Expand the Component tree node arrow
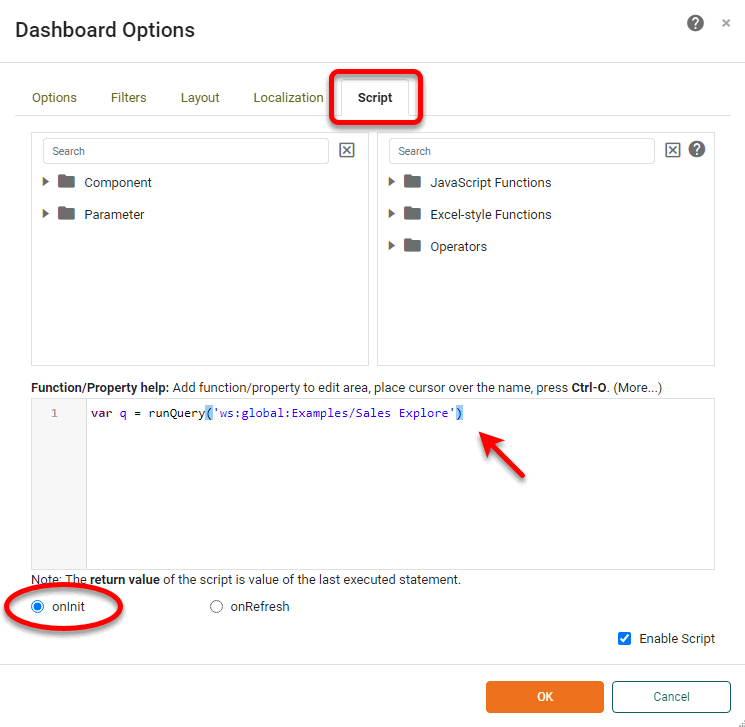 point(46,182)
